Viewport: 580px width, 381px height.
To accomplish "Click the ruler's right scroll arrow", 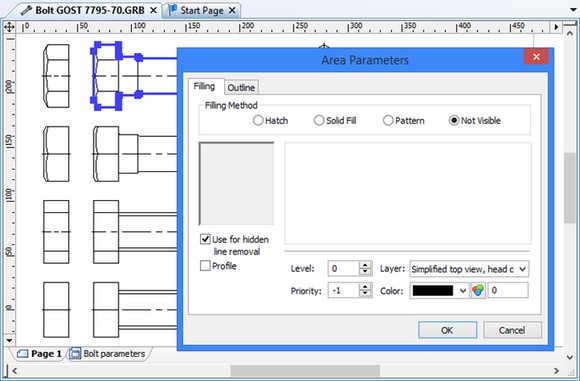I will pyautogui.click(x=556, y=27).
